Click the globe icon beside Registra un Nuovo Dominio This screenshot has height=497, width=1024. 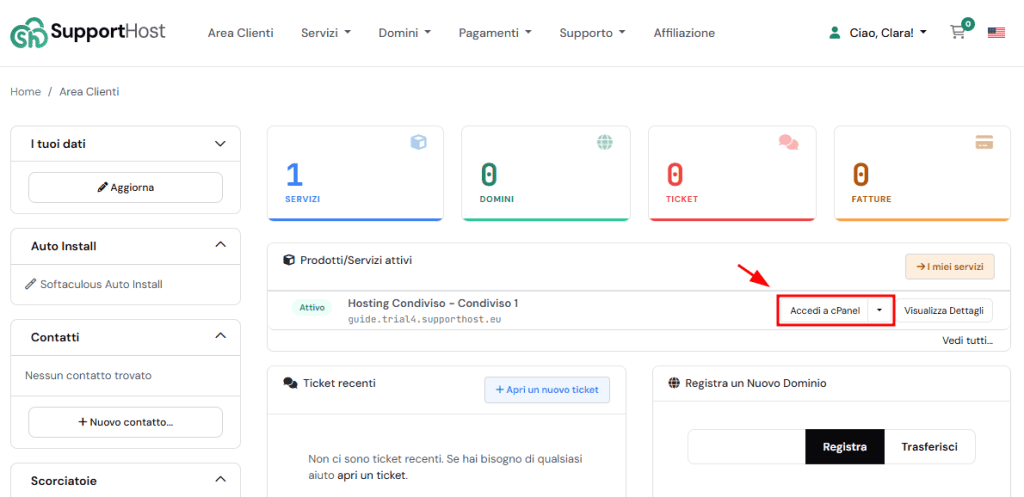coord(675,383)
